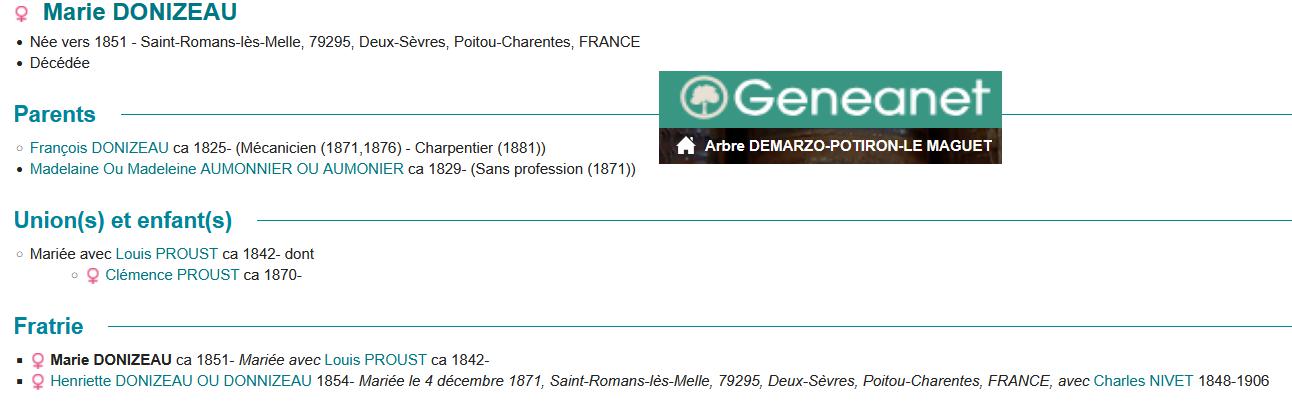The image size is (1292, 407).
Task: Click the Geneanet tree logo icon
Action: [x=705, y=97]
